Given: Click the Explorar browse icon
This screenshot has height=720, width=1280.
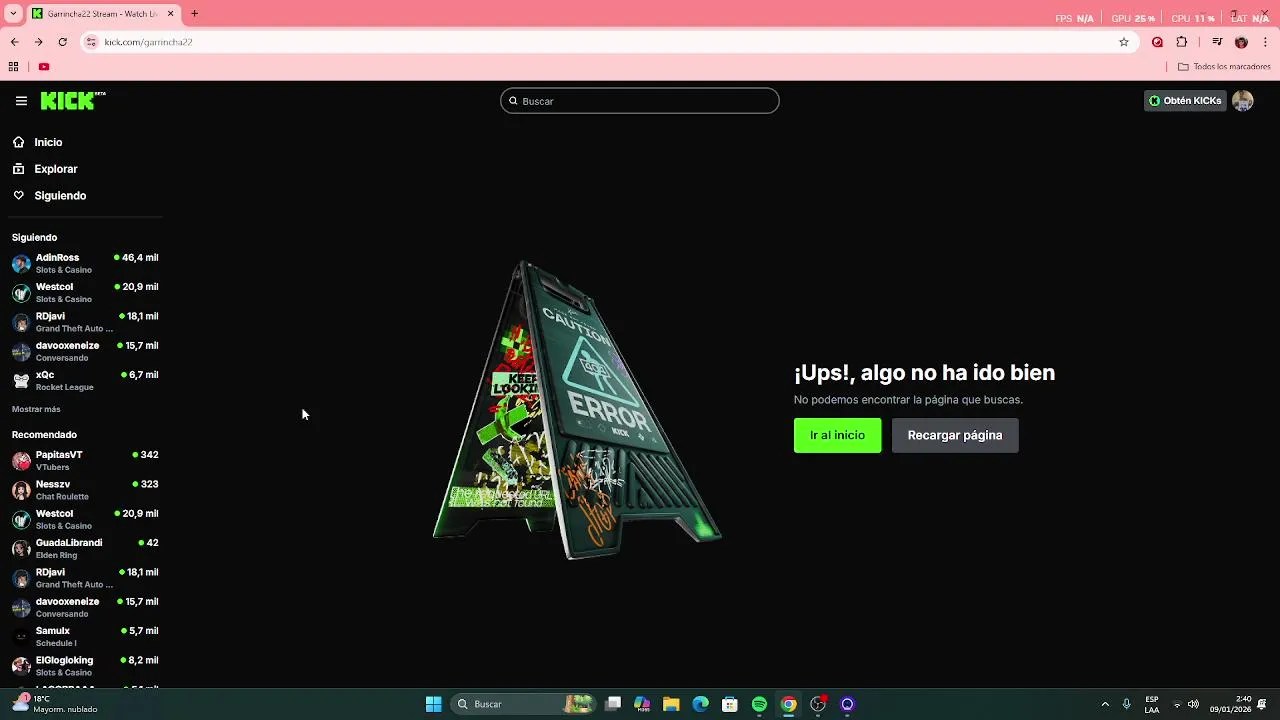Looking at the screenshot, I should tap(18, 169).
